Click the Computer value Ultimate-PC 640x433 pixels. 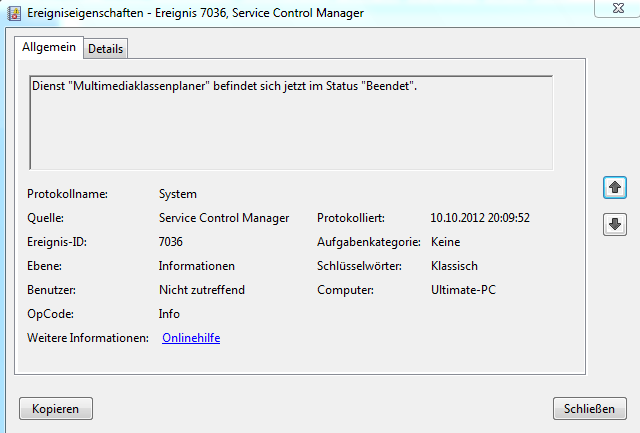[x=463, y=290]
